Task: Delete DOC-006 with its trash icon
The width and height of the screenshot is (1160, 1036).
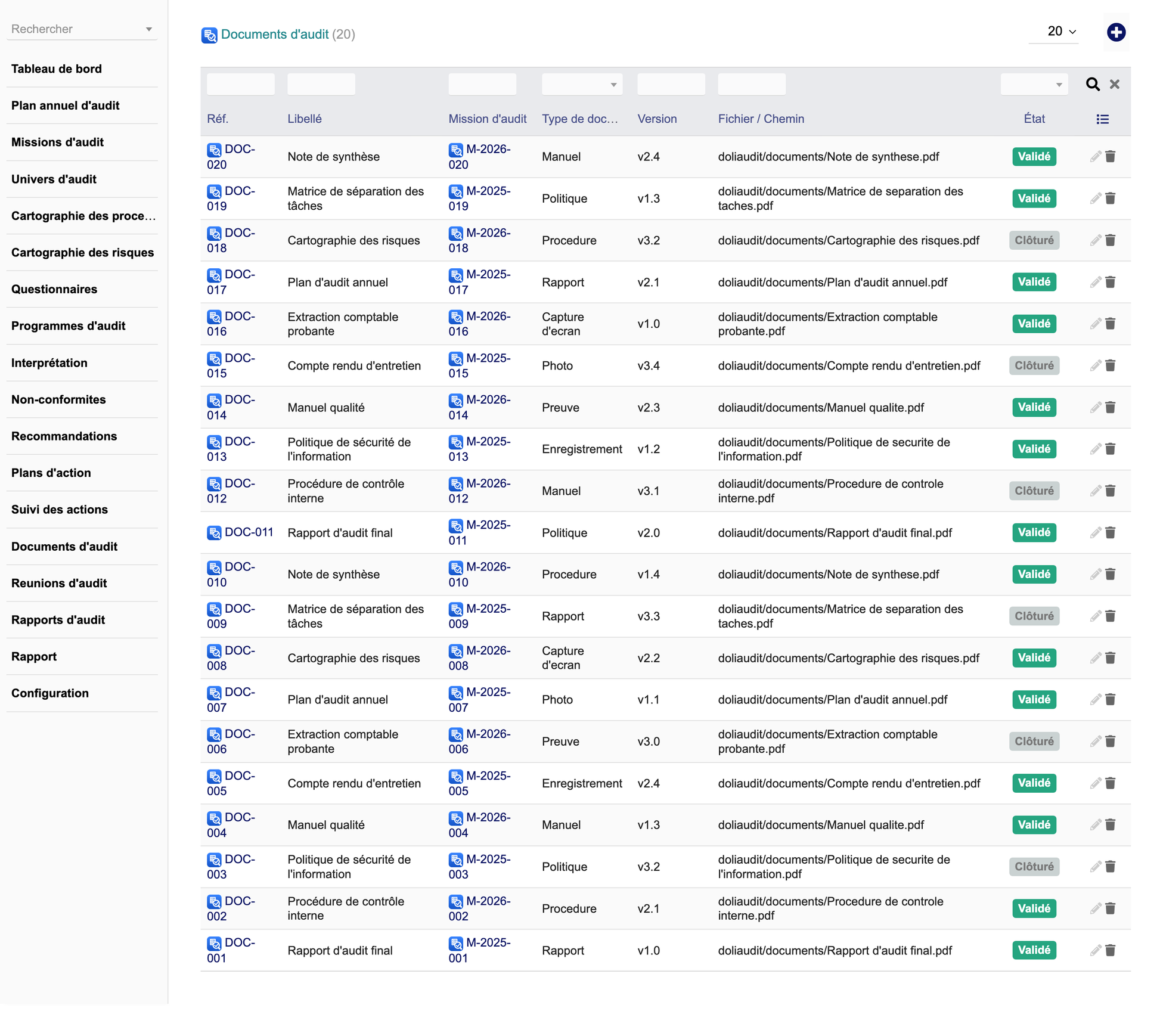Action: point(1110,741)
